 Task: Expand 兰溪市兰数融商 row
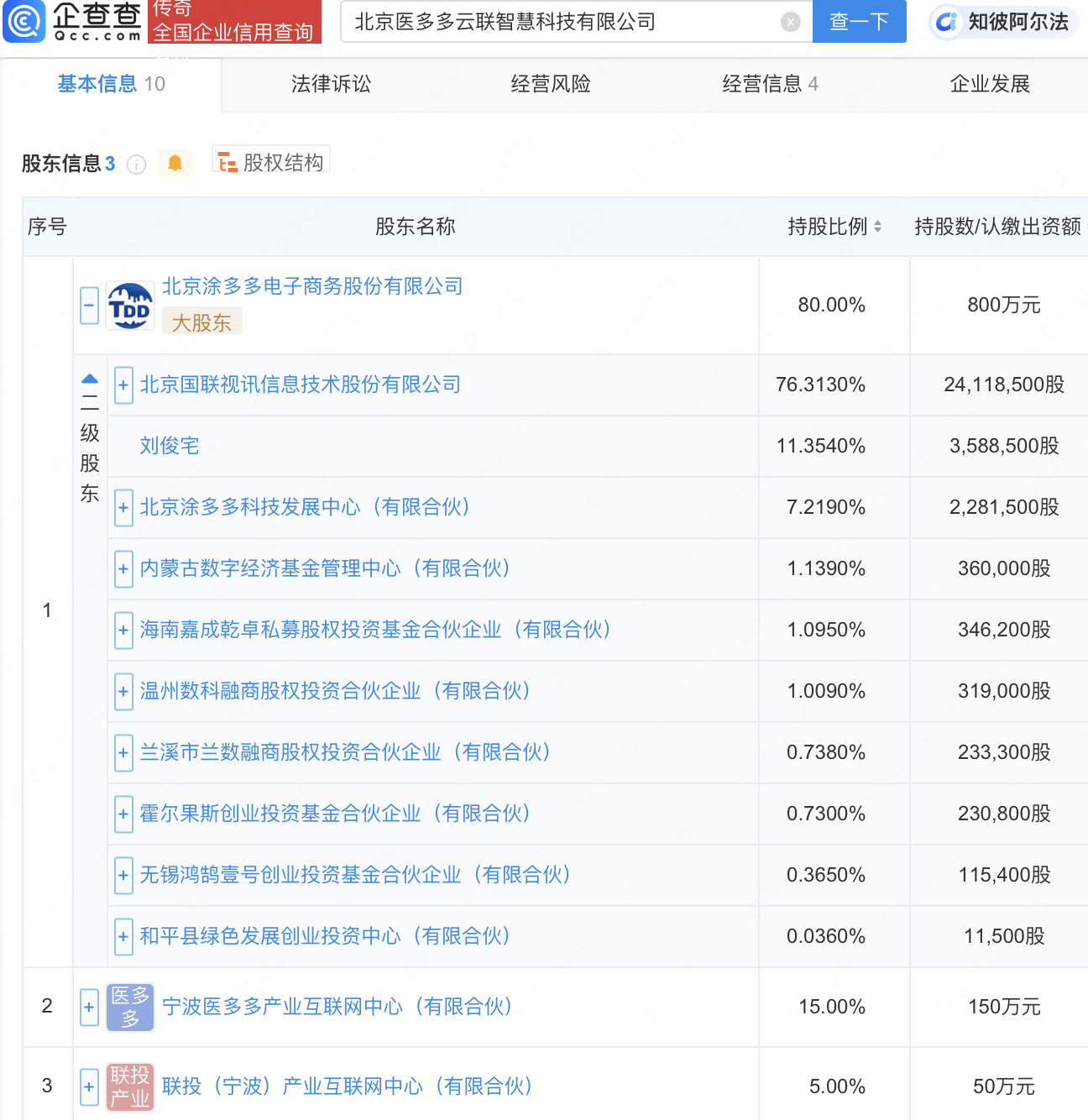click(123, 752)
